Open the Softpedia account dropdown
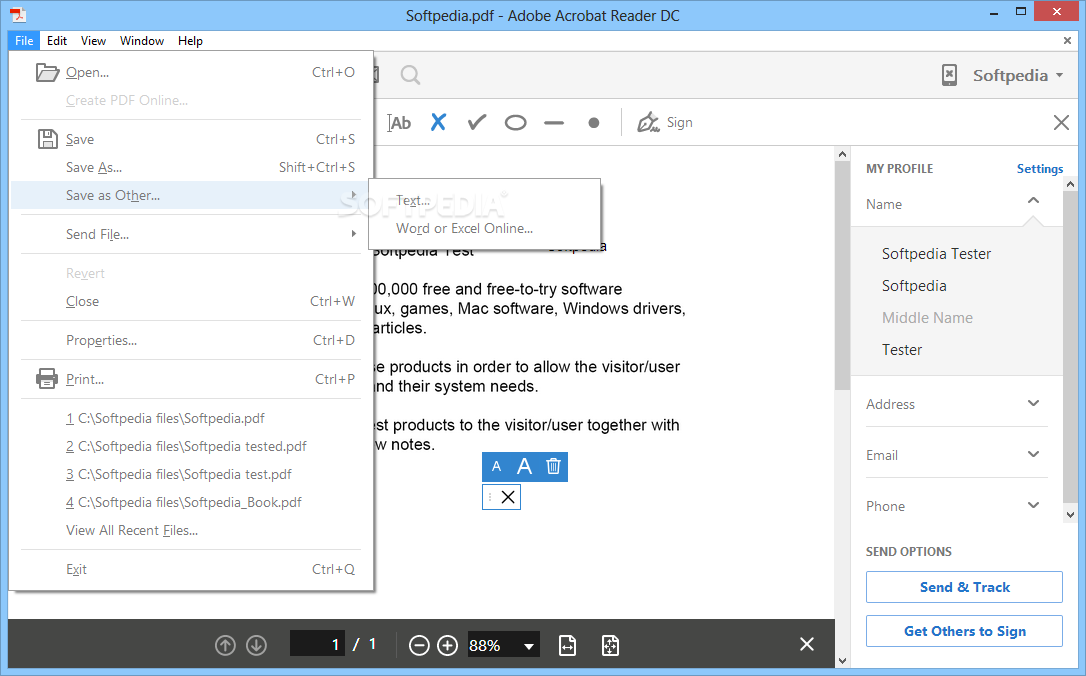The image size is (1086, 676). (1017, 75)
